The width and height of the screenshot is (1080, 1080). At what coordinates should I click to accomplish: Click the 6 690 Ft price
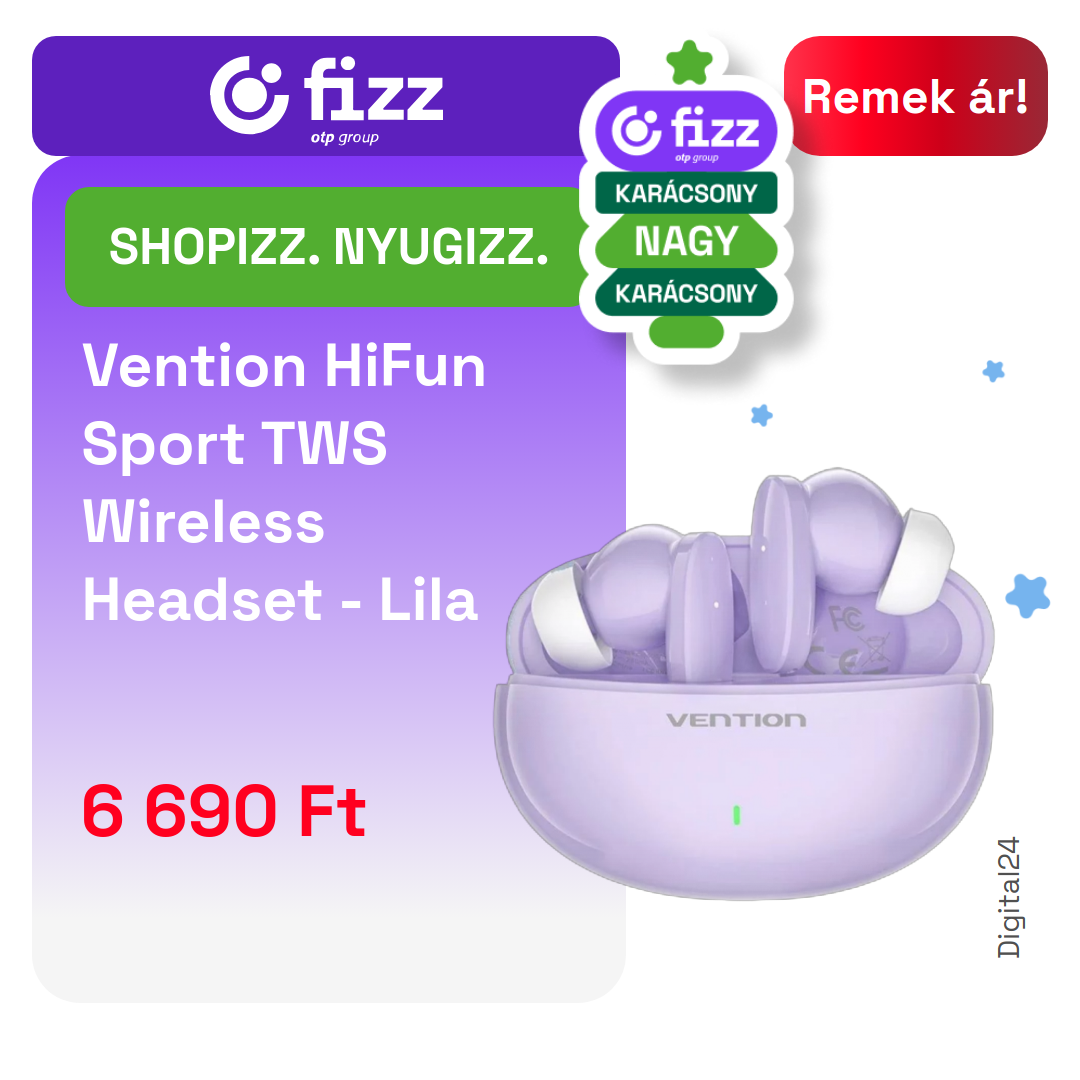224,811
